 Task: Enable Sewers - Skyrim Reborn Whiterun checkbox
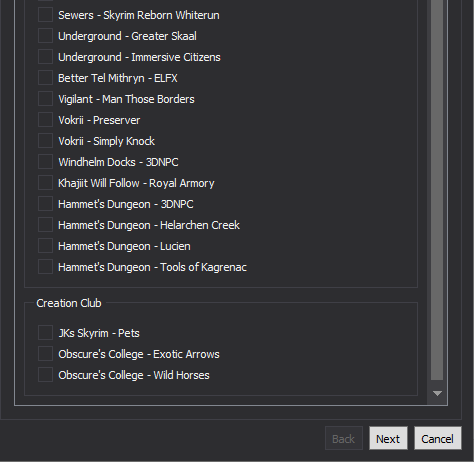pos(45,15)
